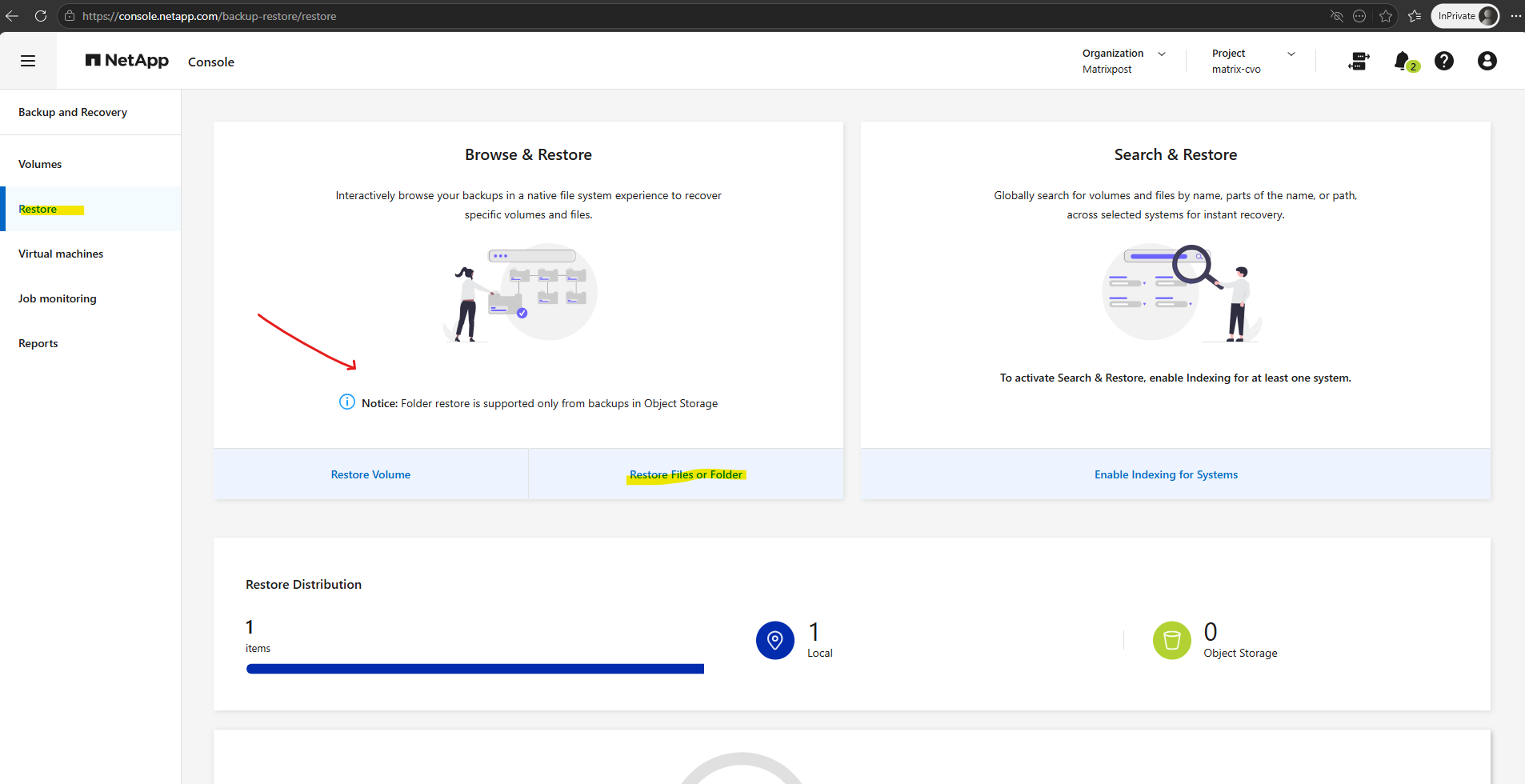
Task: Go to Job monitoring in the sidebar
Action: pyautogui.click(x=90, y=298)
